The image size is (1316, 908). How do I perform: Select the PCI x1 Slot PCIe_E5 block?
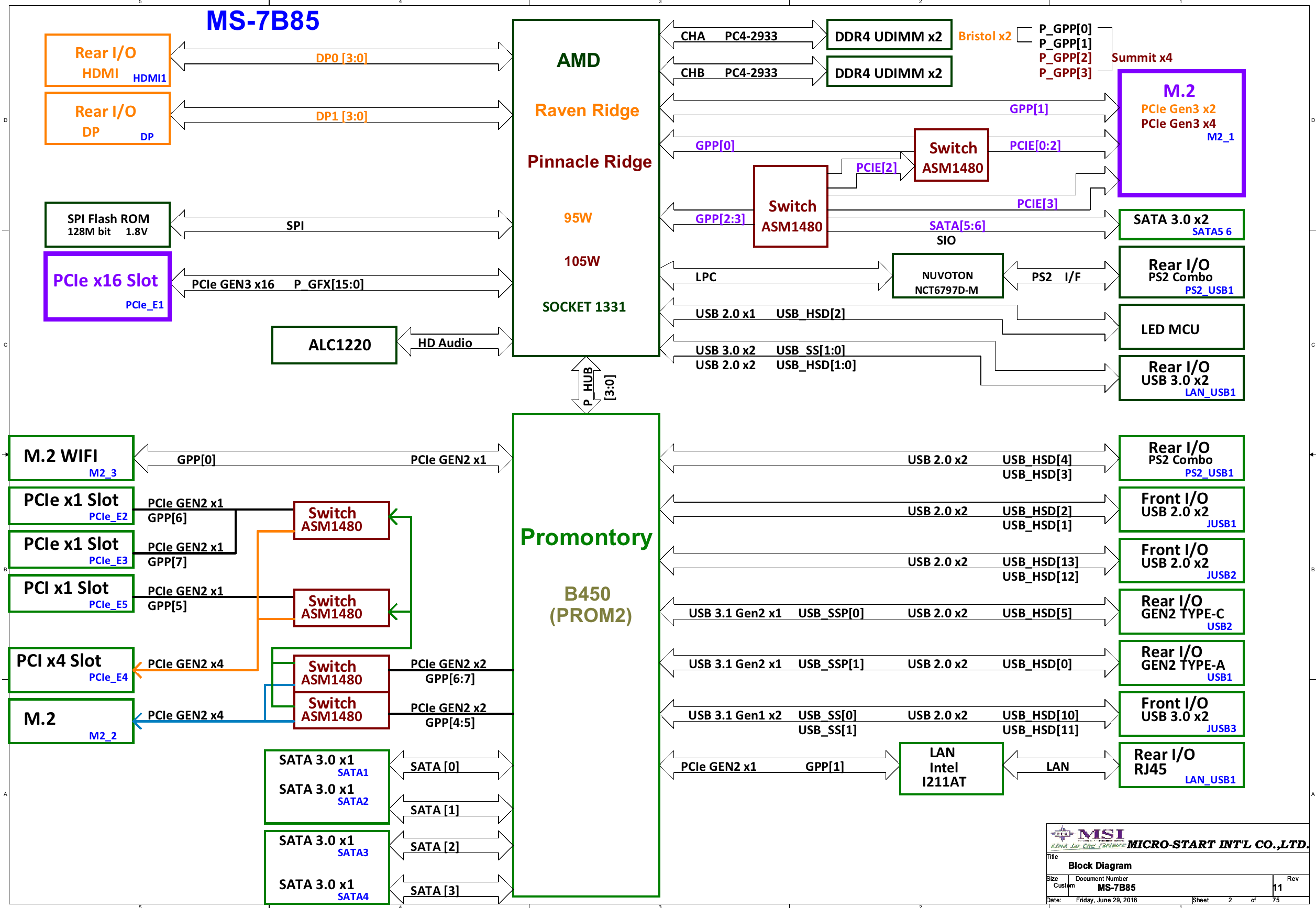tap(71, 593)
